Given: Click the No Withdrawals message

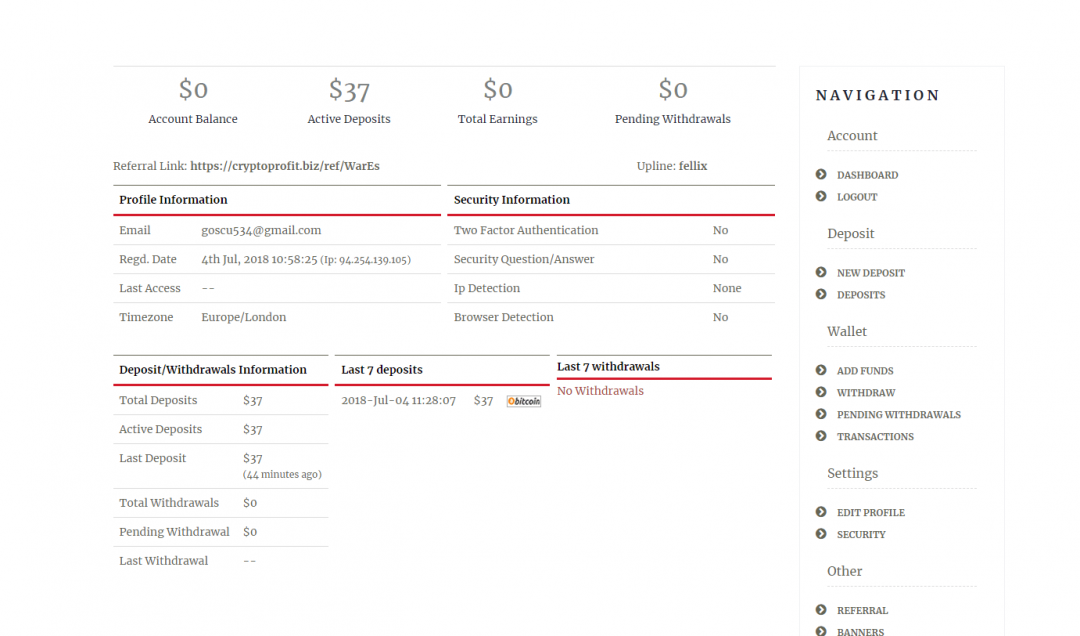Looking at the screenshot, I should pyautogui.click(x=600, y=391).
